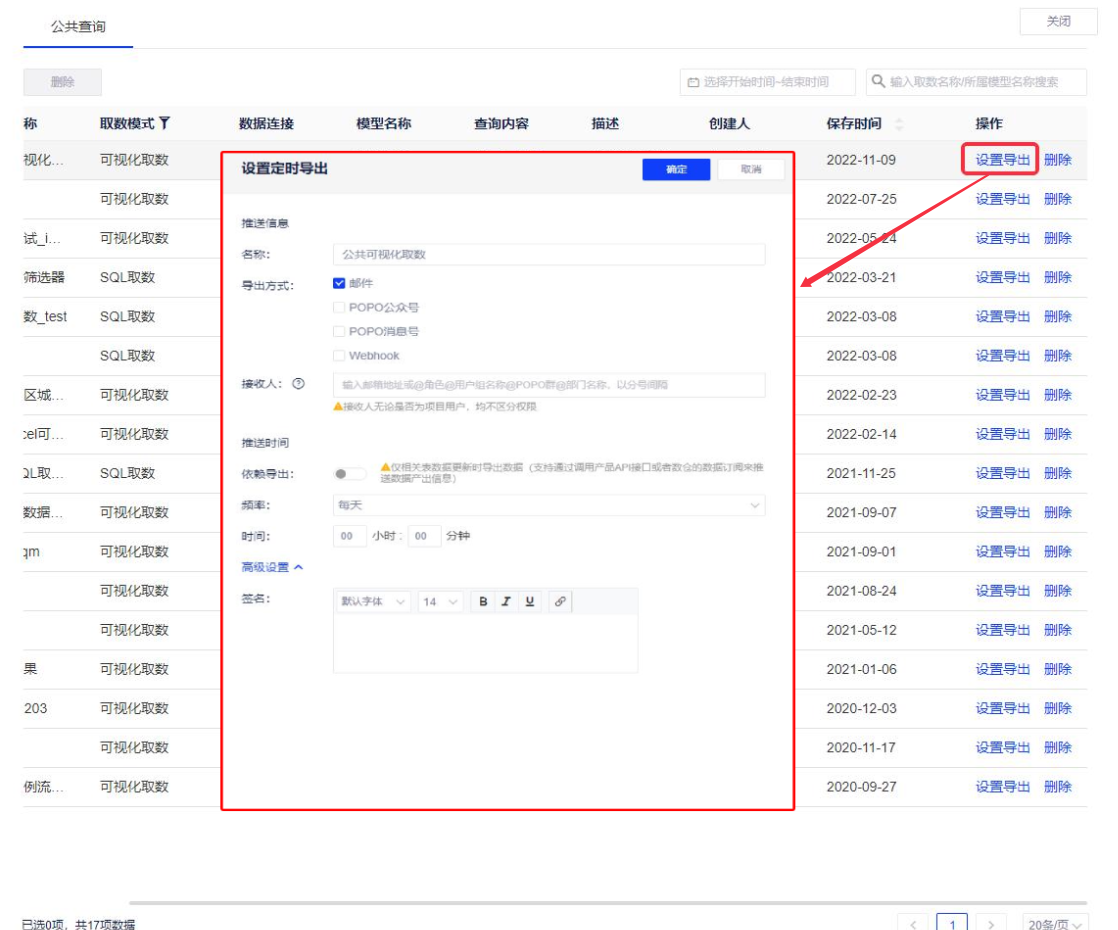Click the 接收人 recipient input field
Viewport: 1118px width, 930px height.
(548, 385)
